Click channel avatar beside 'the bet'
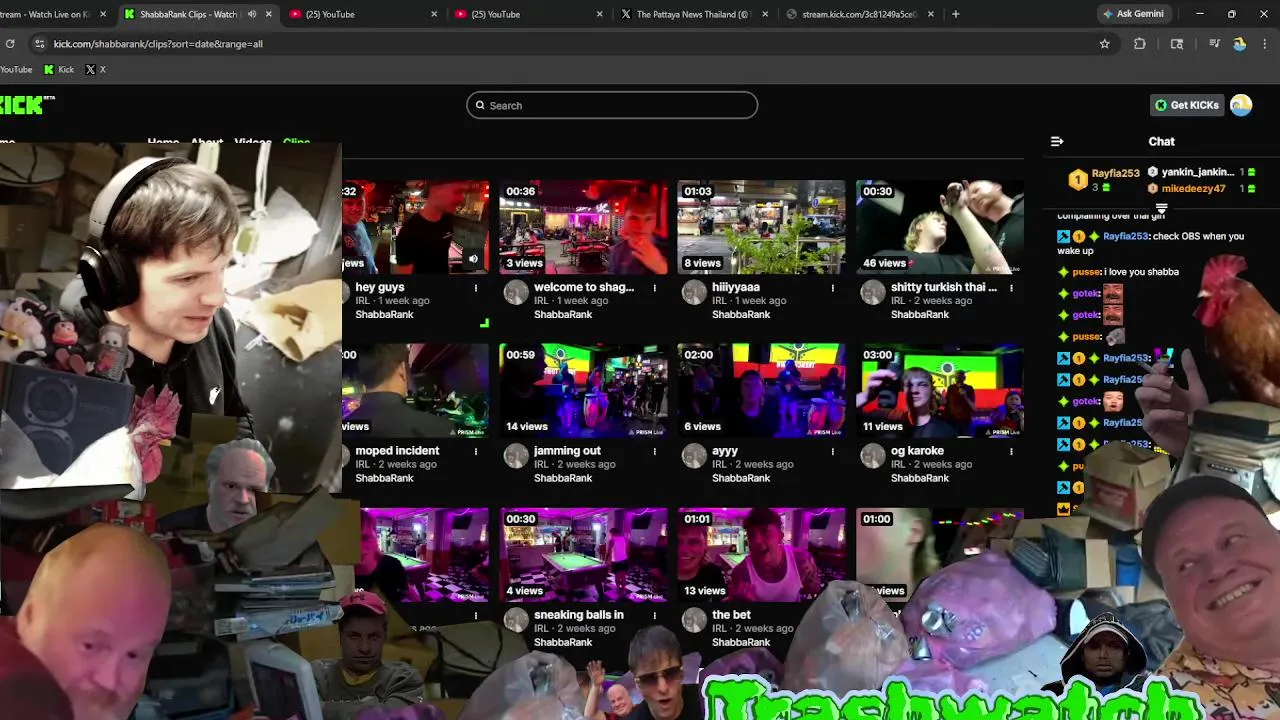The height and width of the screenshot is (720, 1280). [694, 620]
